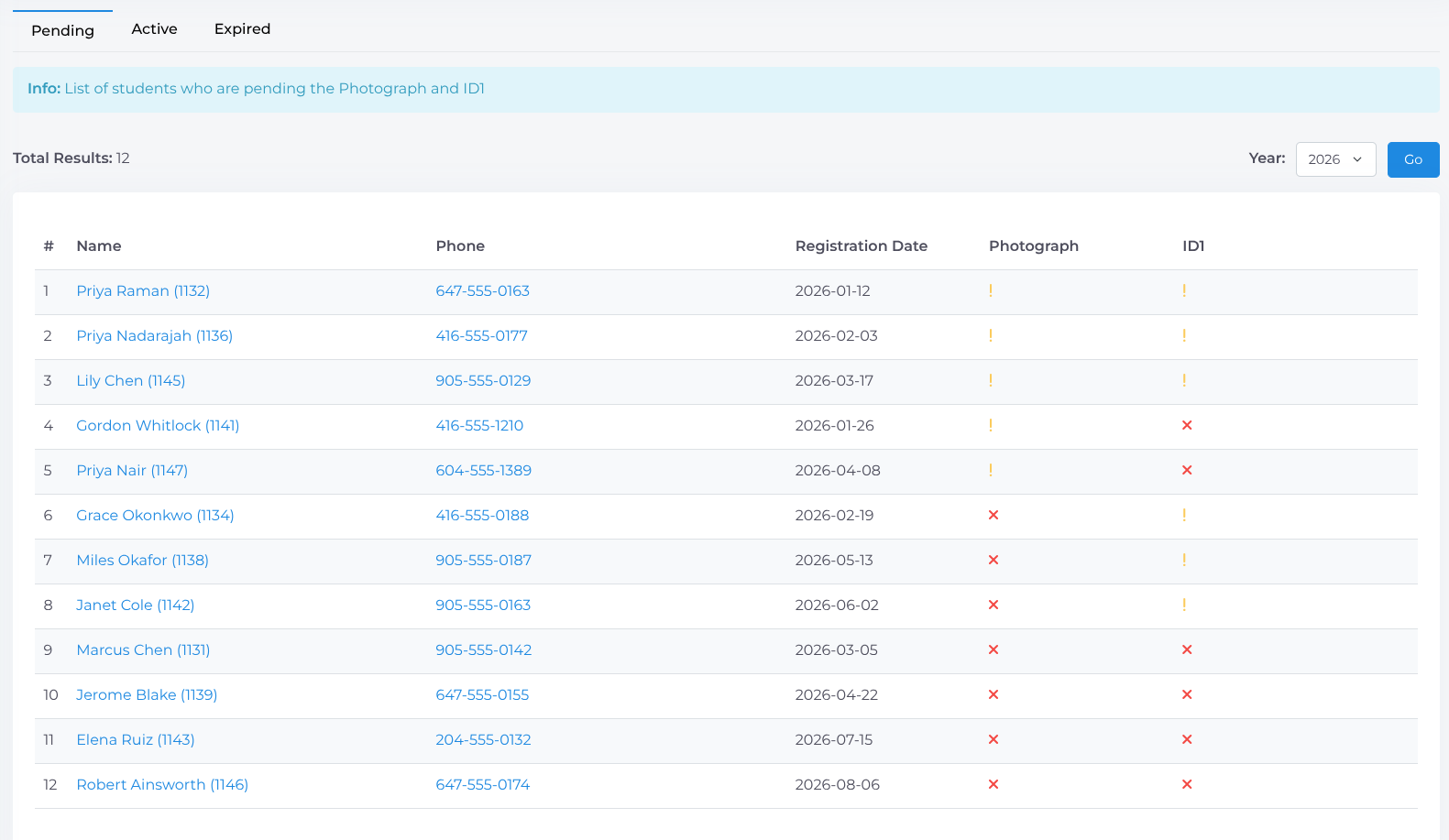This screenshot has width=1449, height=840.
Task: Open student Grace Okonkwo (1134)
Action: pos(155,515)
